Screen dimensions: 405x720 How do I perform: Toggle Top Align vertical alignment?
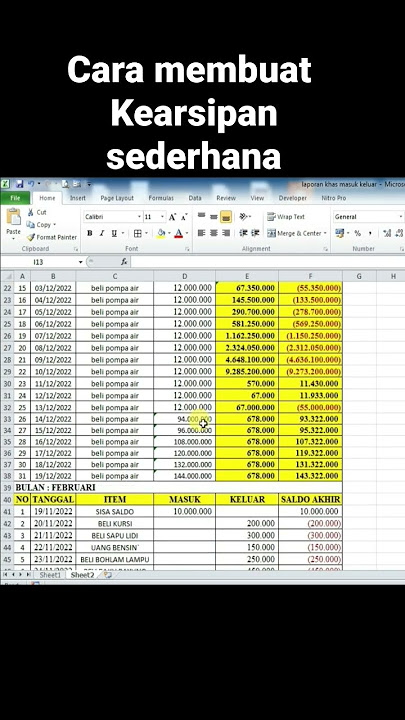coord(201,217)
